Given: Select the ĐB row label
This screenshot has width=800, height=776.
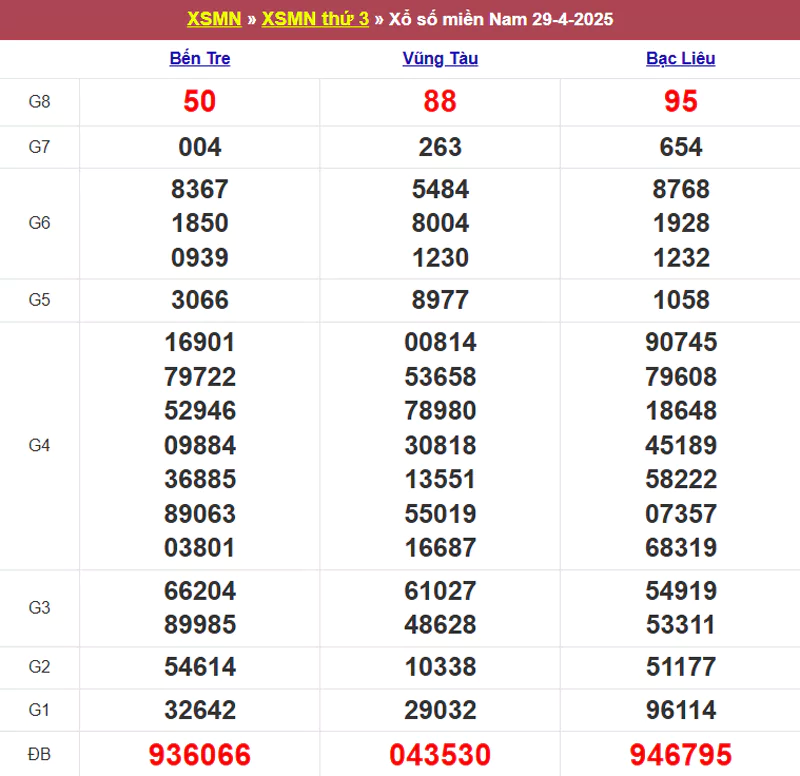Looking at the screenshot, I should tap(39, 754).
